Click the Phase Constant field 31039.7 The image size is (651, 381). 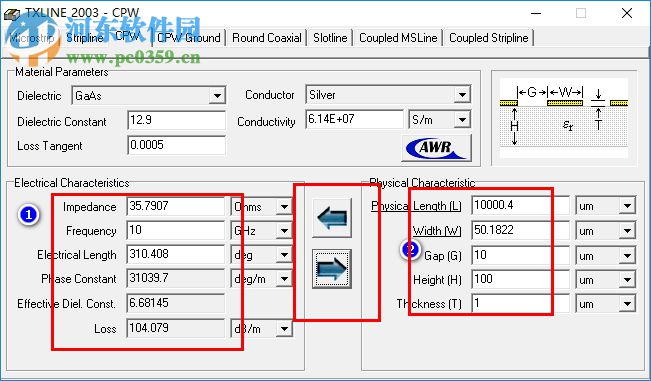click(x=176, y=278)
